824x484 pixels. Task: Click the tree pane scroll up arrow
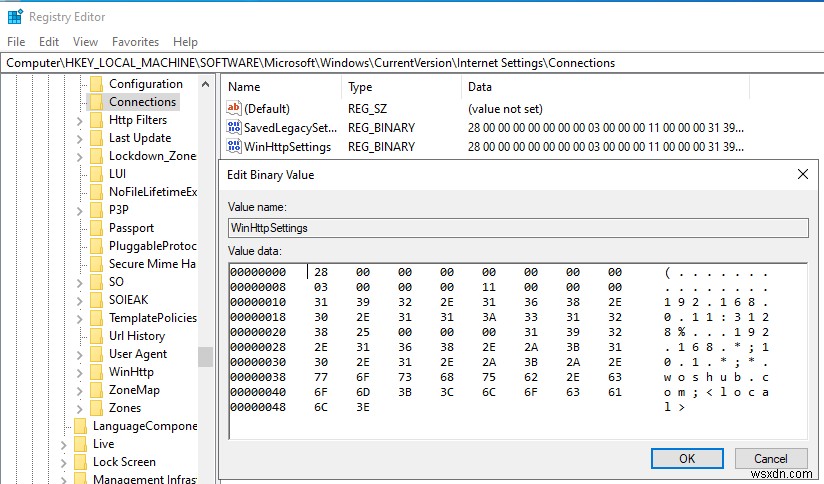[x=205, y=84]
